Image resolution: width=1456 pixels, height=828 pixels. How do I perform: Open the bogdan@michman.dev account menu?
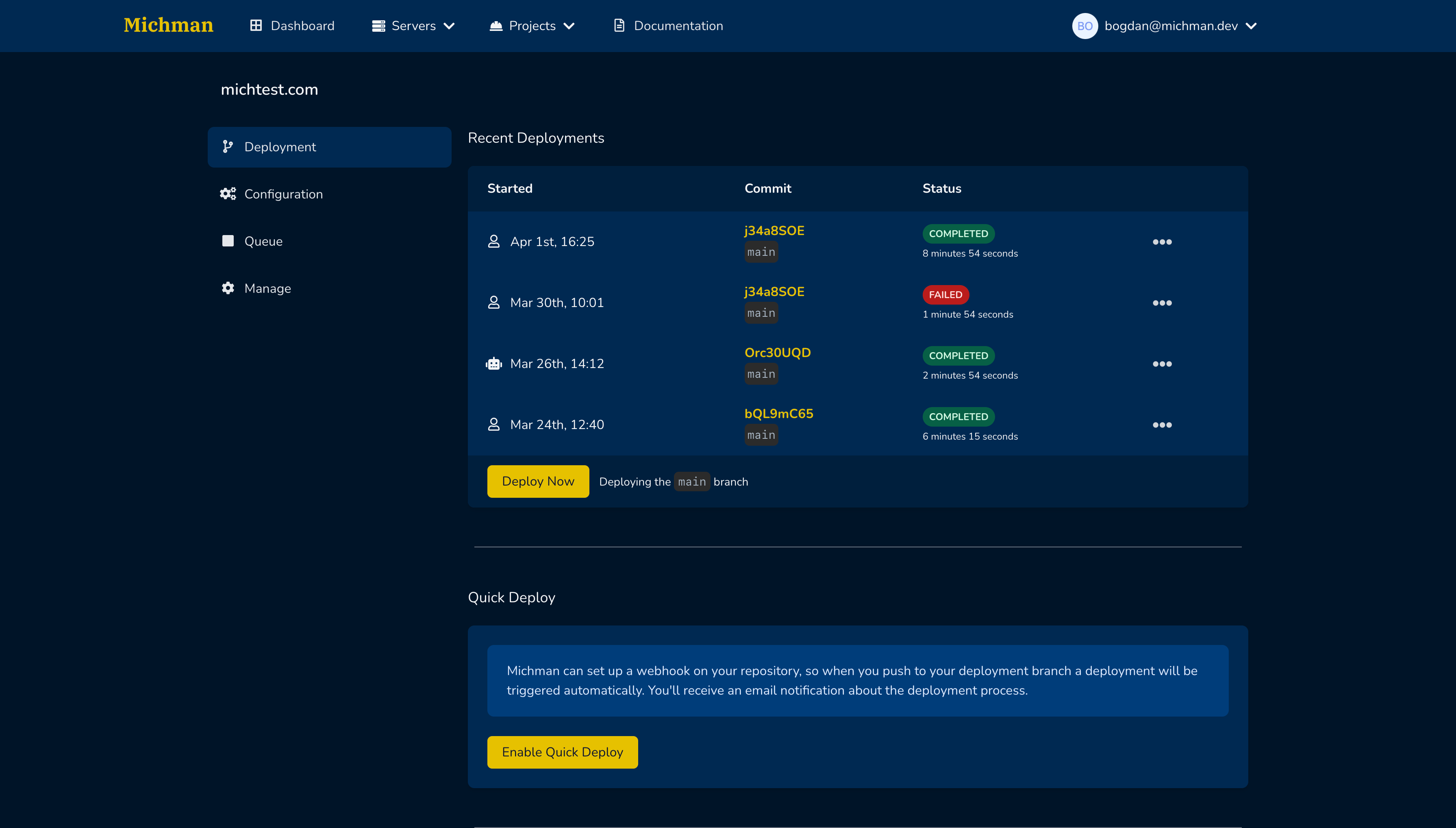(x=1179, y=26)
